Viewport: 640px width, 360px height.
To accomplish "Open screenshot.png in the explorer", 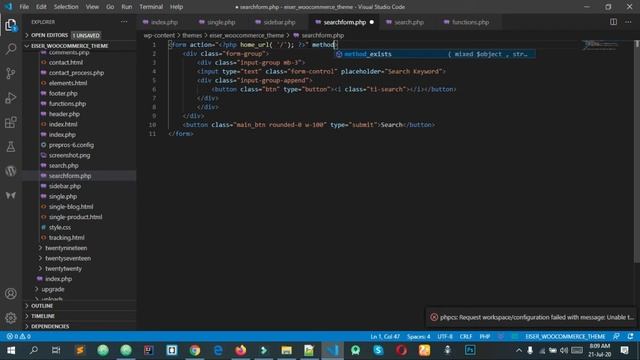I will coord(69,155).
